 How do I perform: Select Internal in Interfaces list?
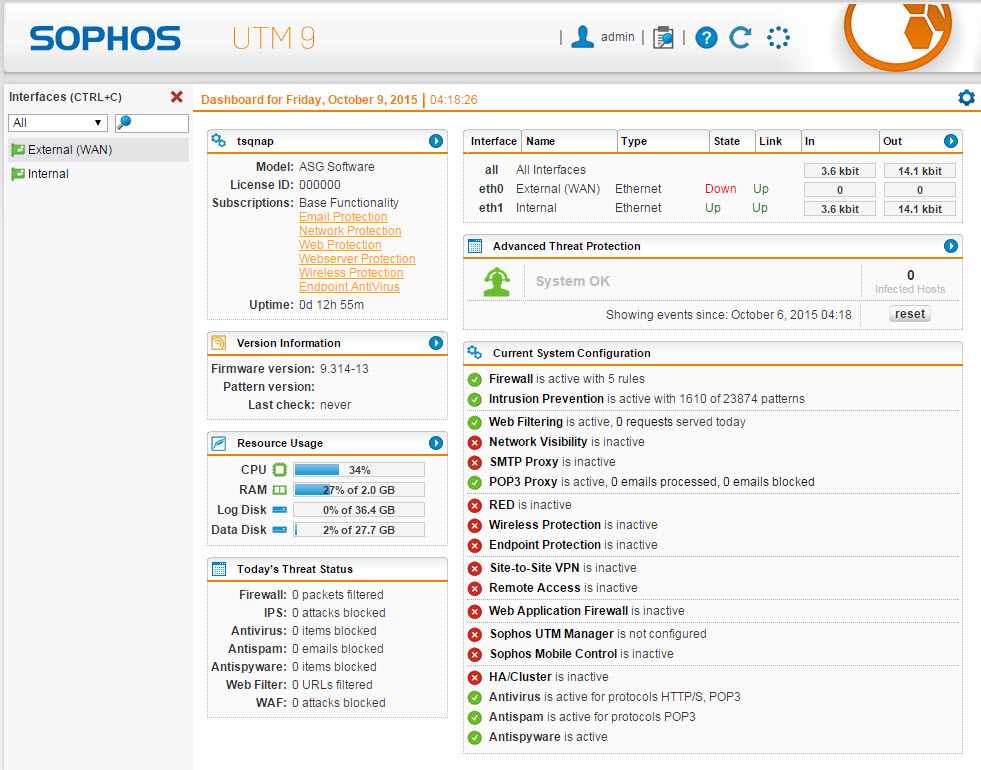[x=98, y=174]
